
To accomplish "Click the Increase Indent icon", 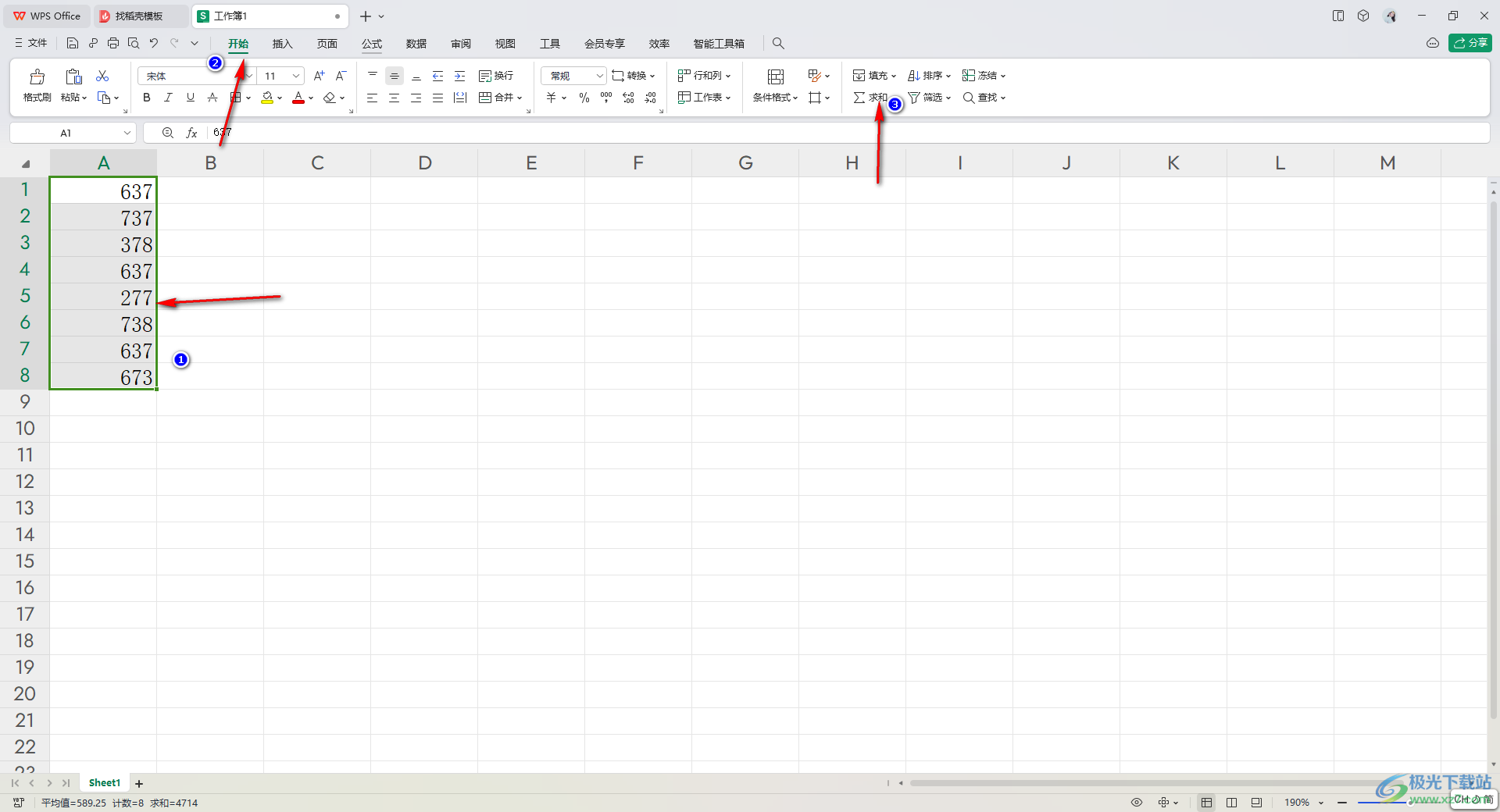I will click(460, 76).
